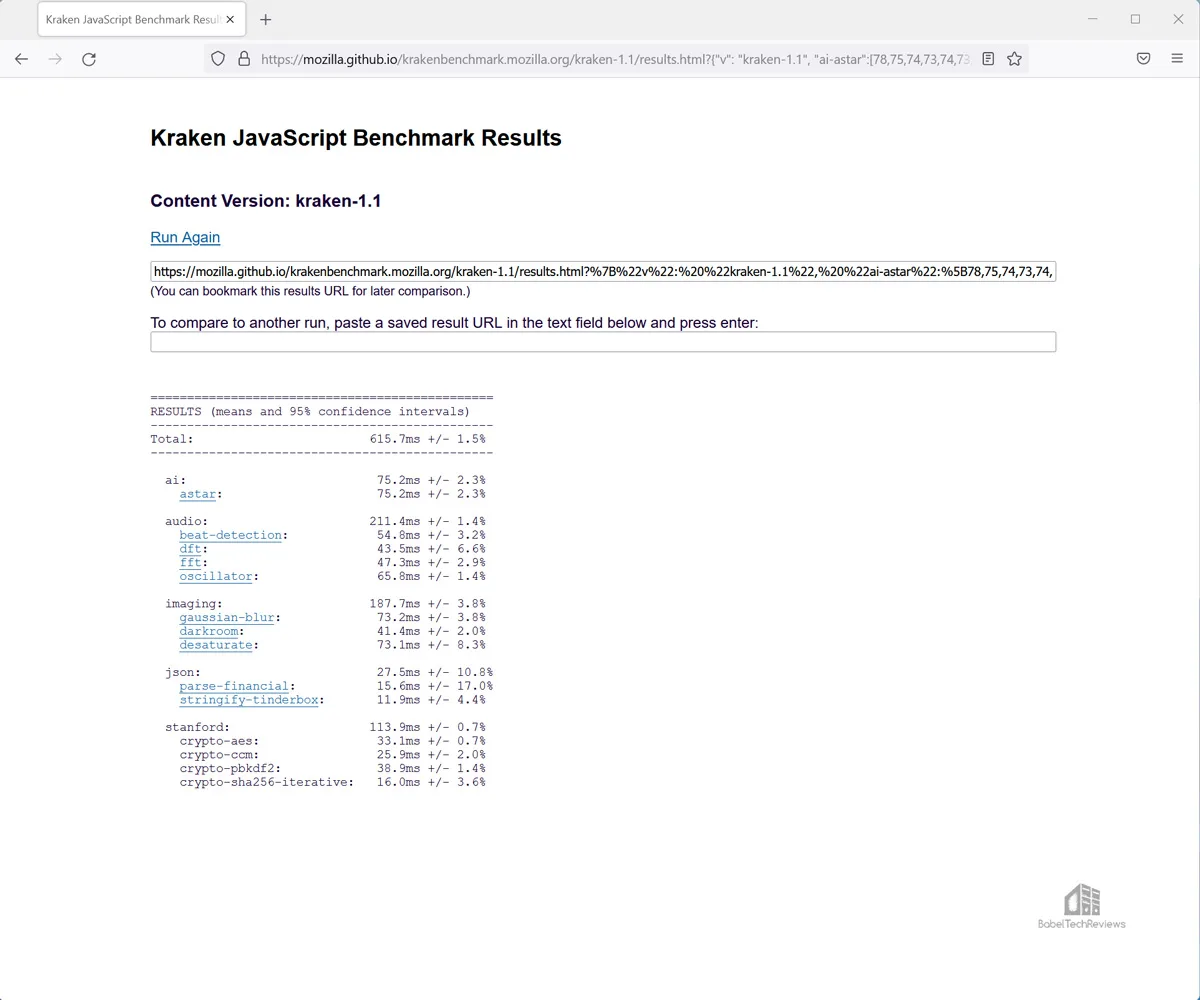Focus the empty comparison URL field

tap(603, 342)
